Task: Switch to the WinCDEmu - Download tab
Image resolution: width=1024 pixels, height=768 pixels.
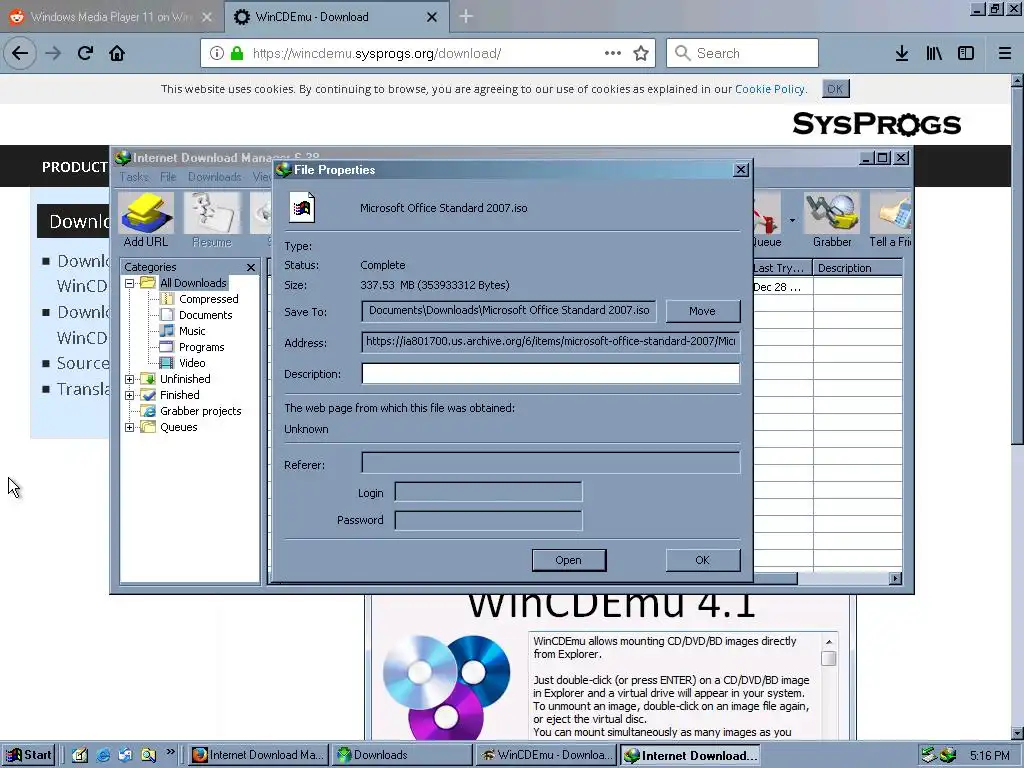Action: (336, 17)
